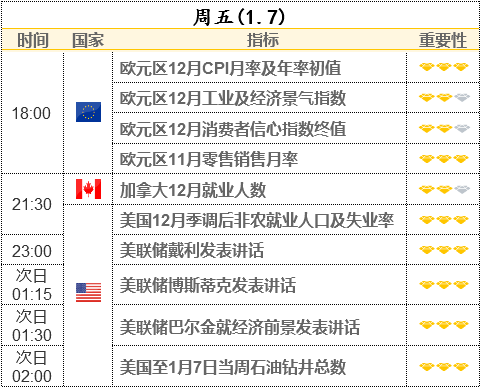Screen dimensions: 480x388
Task: Click 美国至1月7日当周石油钻井总数 indicator text
Action: pos(233,367)
